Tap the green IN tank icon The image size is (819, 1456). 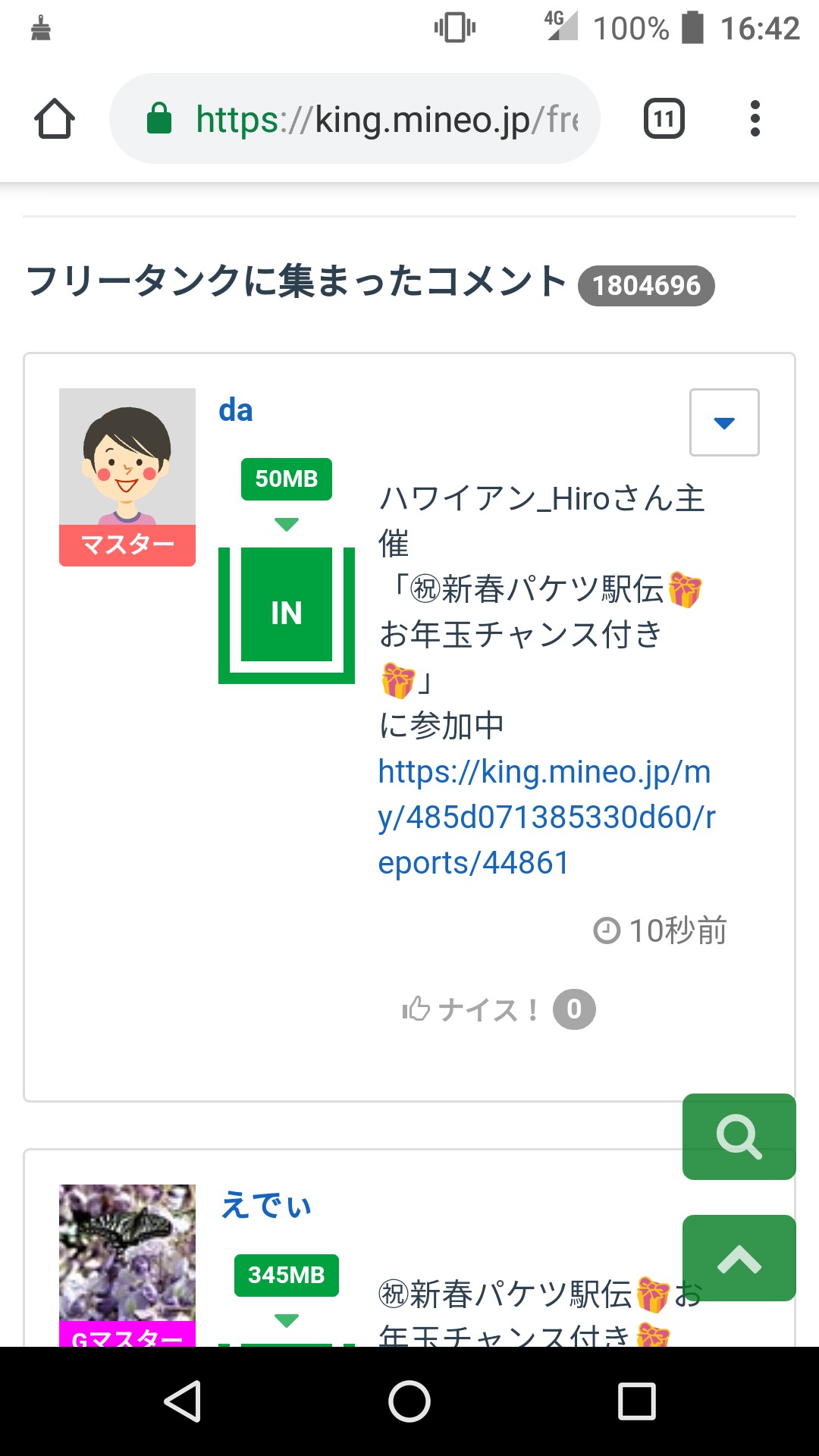tap(287, 613)
